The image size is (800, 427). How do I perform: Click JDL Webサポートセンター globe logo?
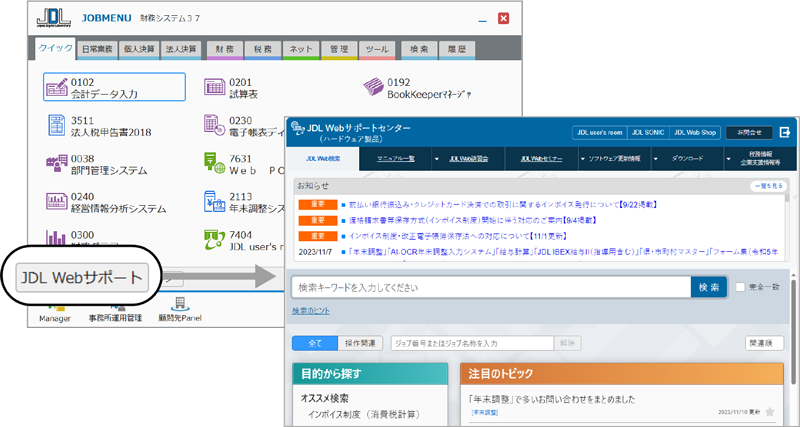(x=297, y=129)
